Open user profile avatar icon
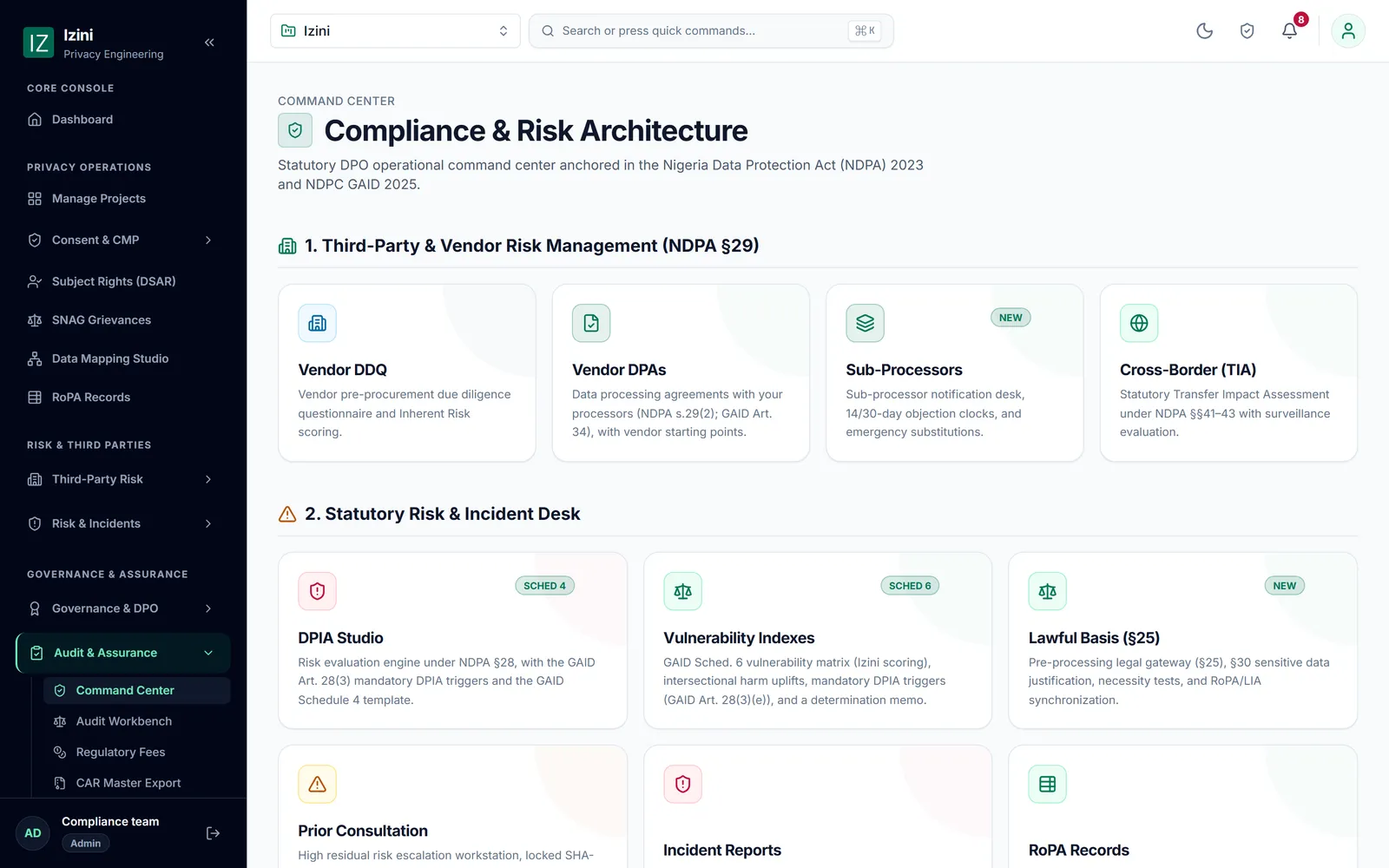1389x868 pixels. point(1348,31)
